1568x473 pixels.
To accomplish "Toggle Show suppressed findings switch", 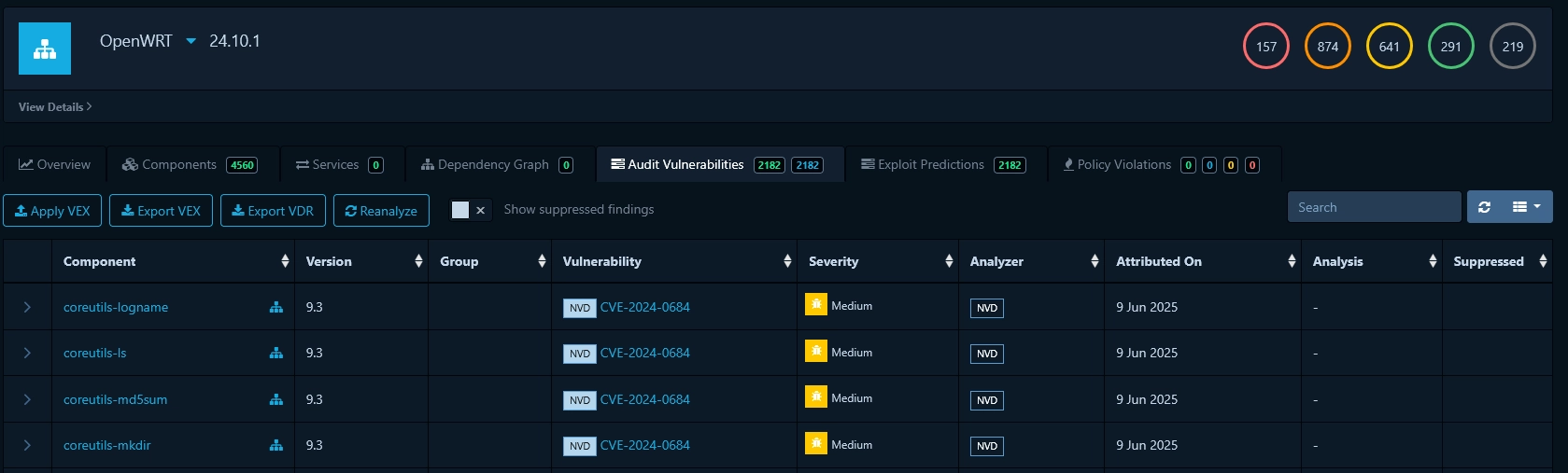I will click(x=470, y=210).
